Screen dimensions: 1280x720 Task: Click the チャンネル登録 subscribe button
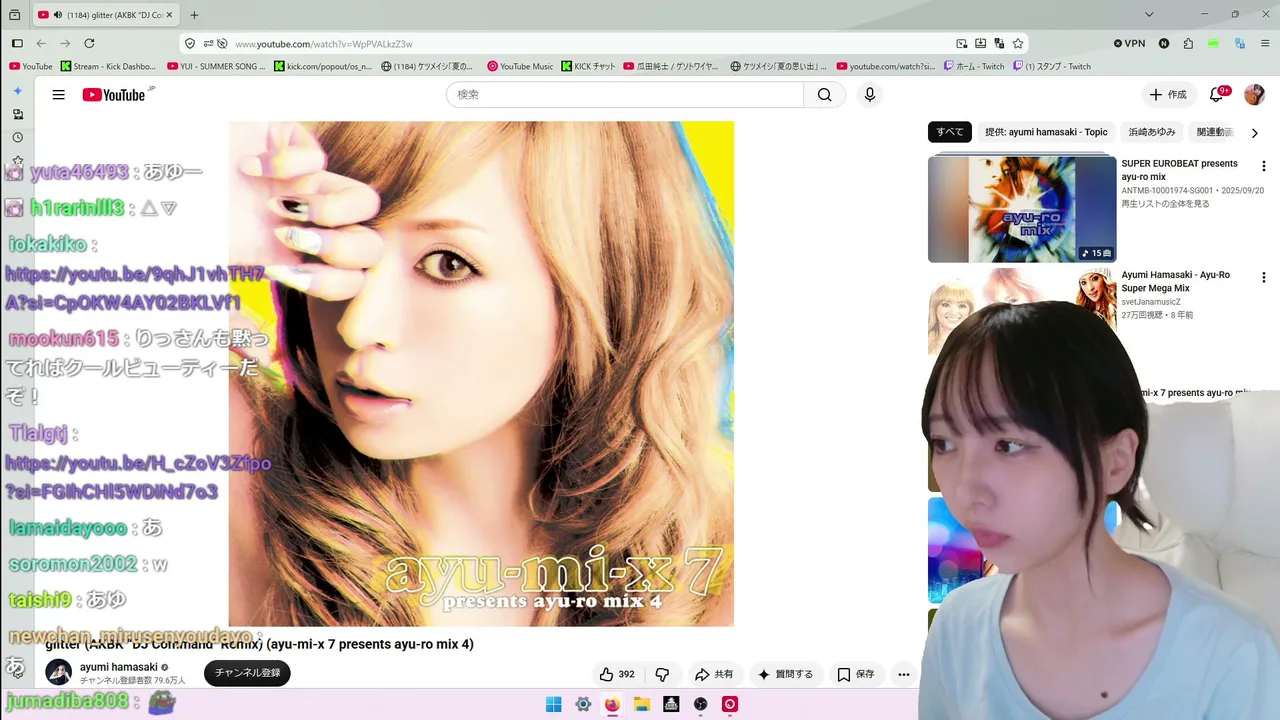tap(247, 673)
